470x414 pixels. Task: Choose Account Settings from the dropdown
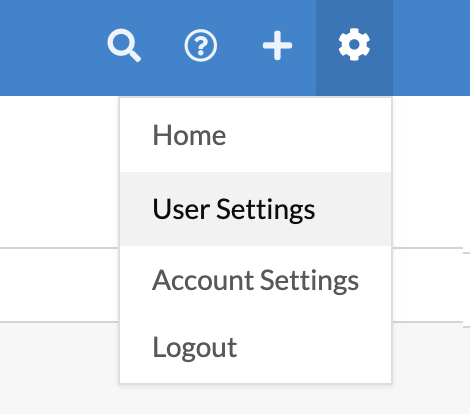pos(255,280)
